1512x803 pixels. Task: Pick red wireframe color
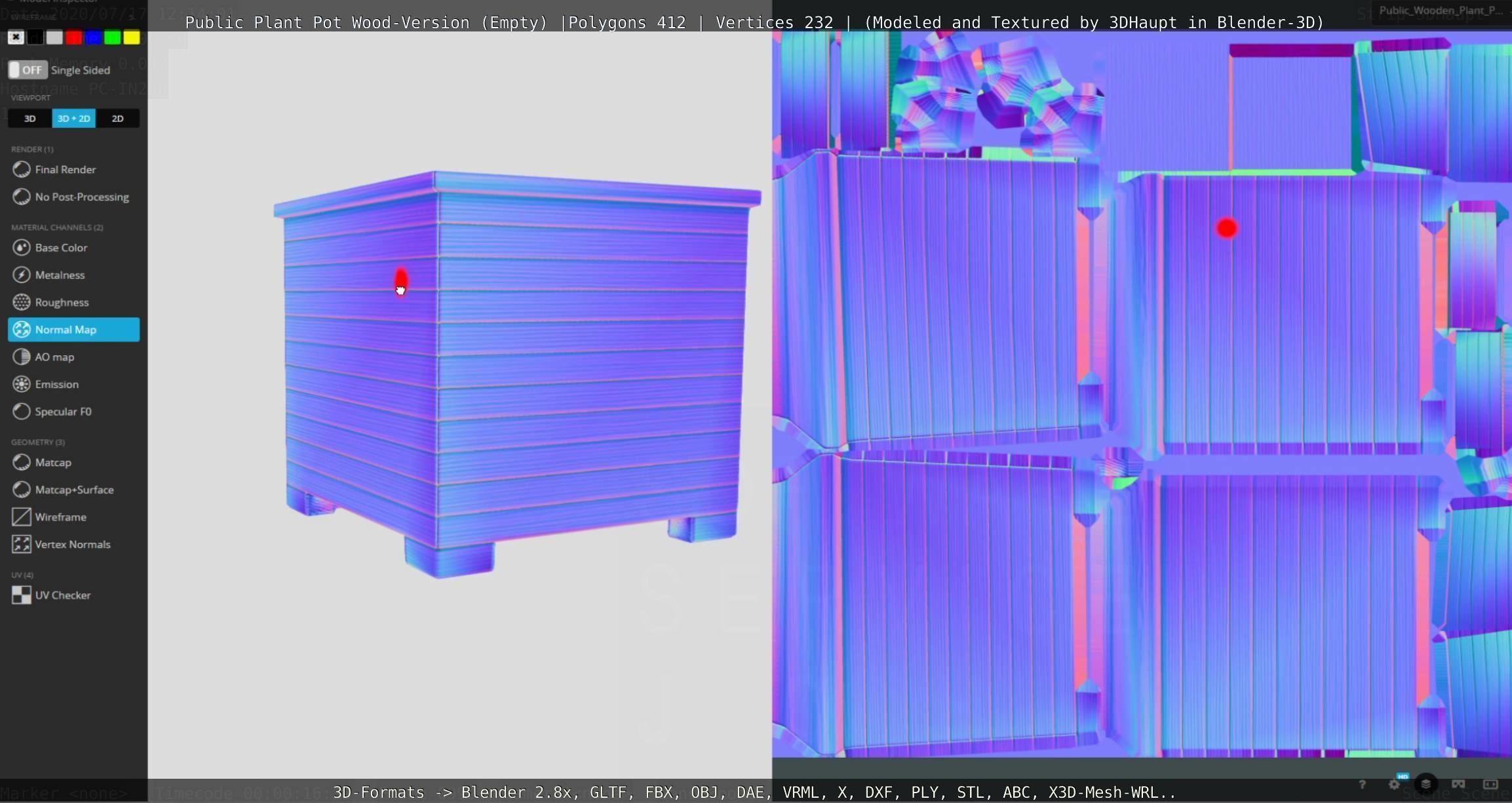click(74, 37)
